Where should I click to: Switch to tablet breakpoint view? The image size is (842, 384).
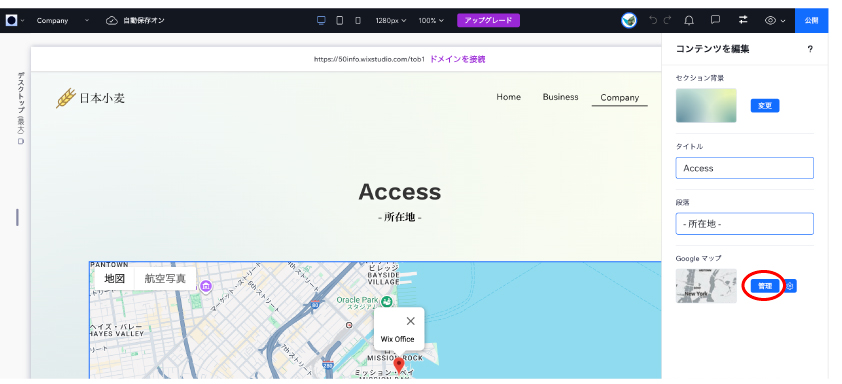[x=339, y=20]
